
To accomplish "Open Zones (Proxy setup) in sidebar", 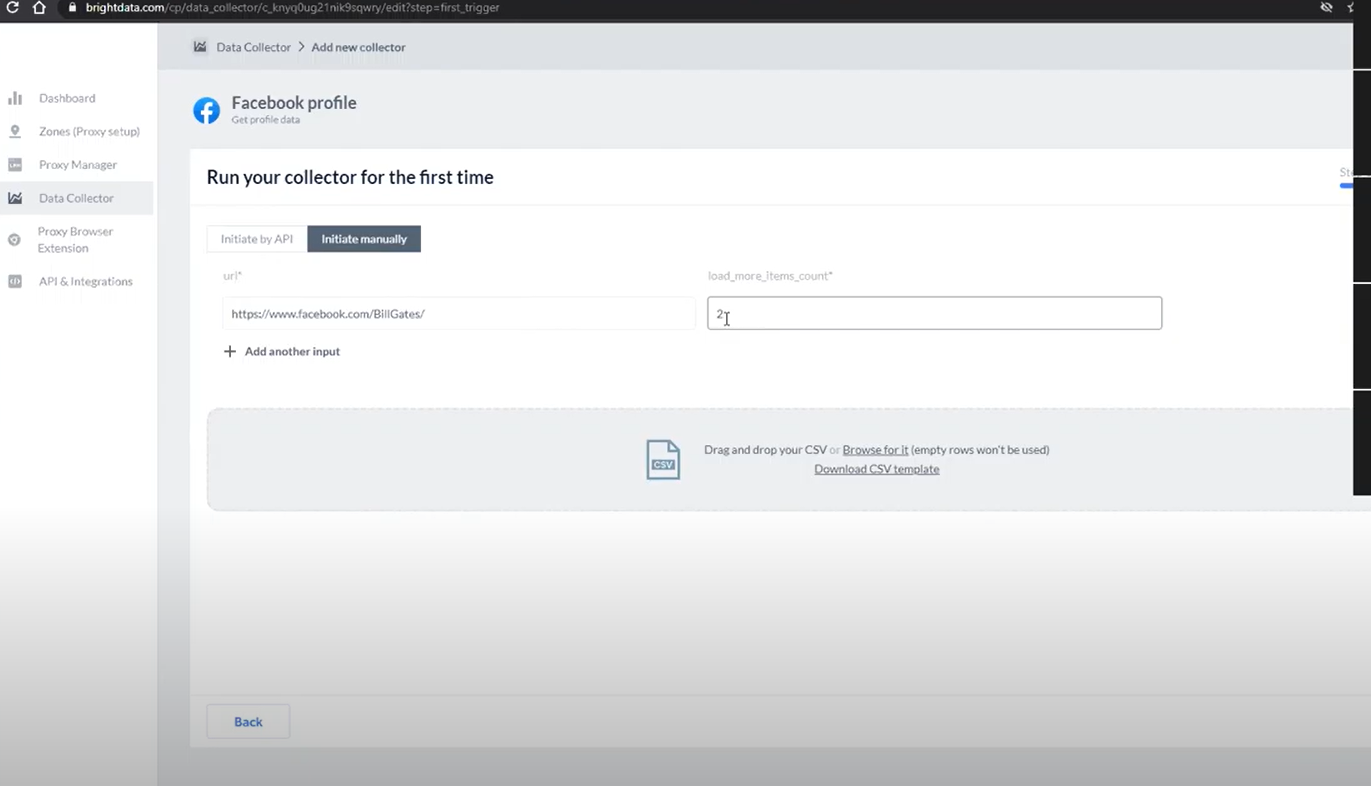I will 89,131.
